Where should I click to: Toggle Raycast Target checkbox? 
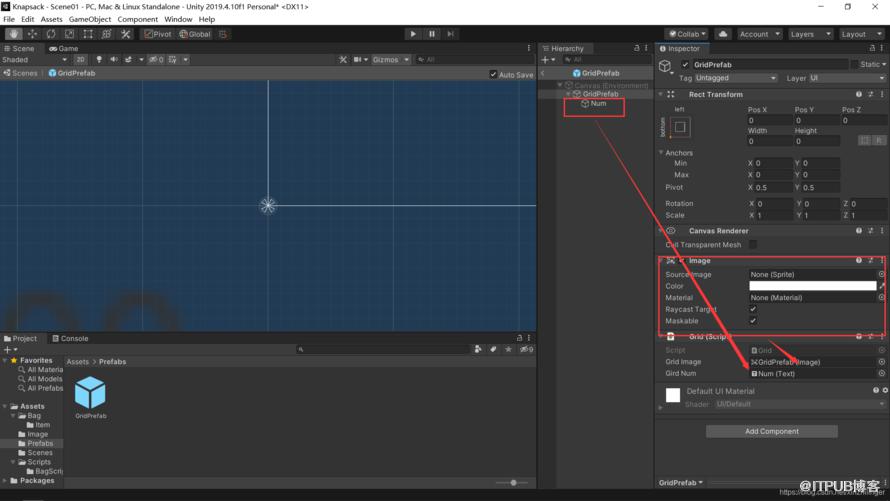coord(753,309)
